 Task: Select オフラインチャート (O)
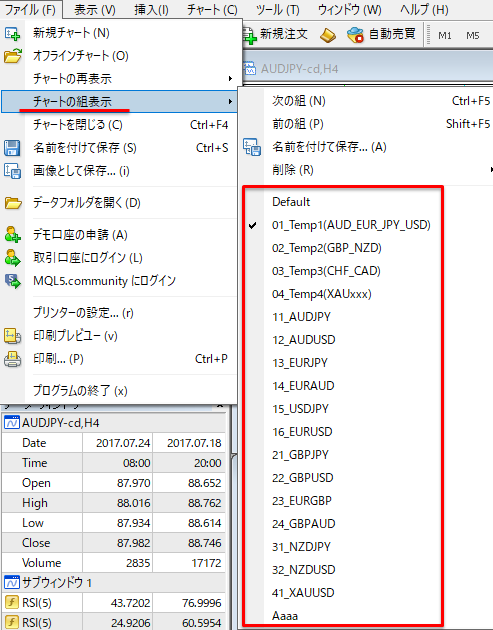[119, 56]
